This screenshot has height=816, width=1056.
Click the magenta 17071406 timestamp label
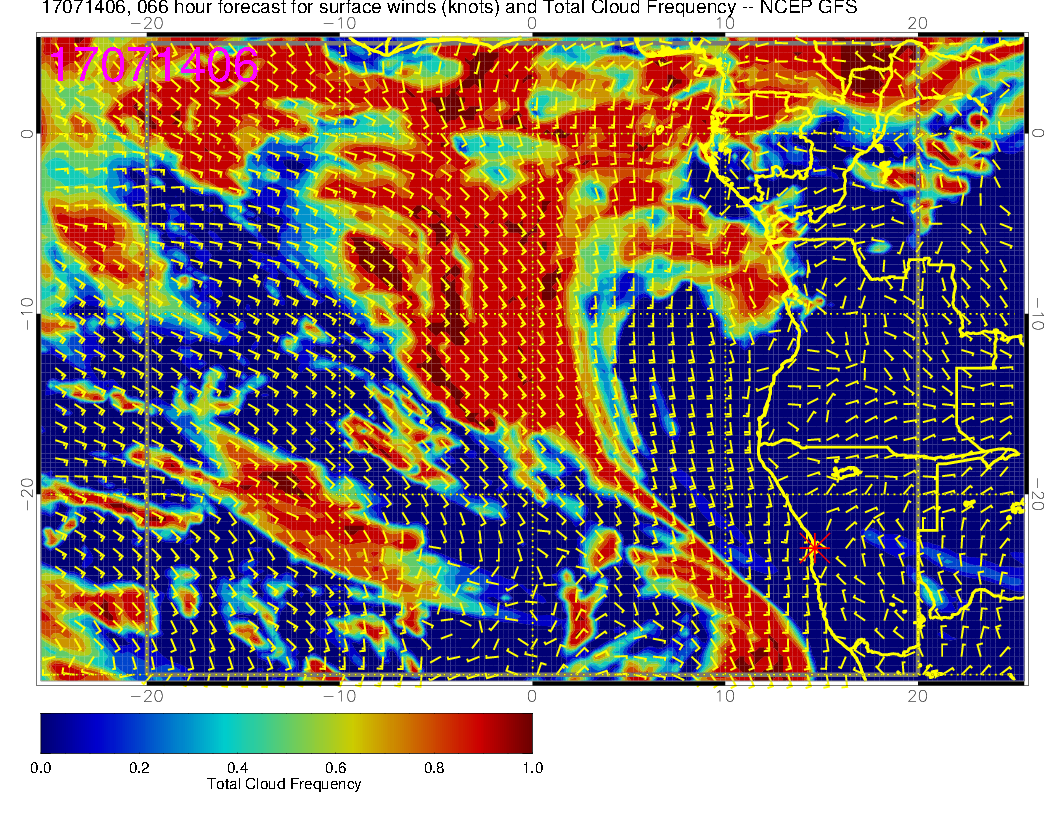(x=153, y=66)
